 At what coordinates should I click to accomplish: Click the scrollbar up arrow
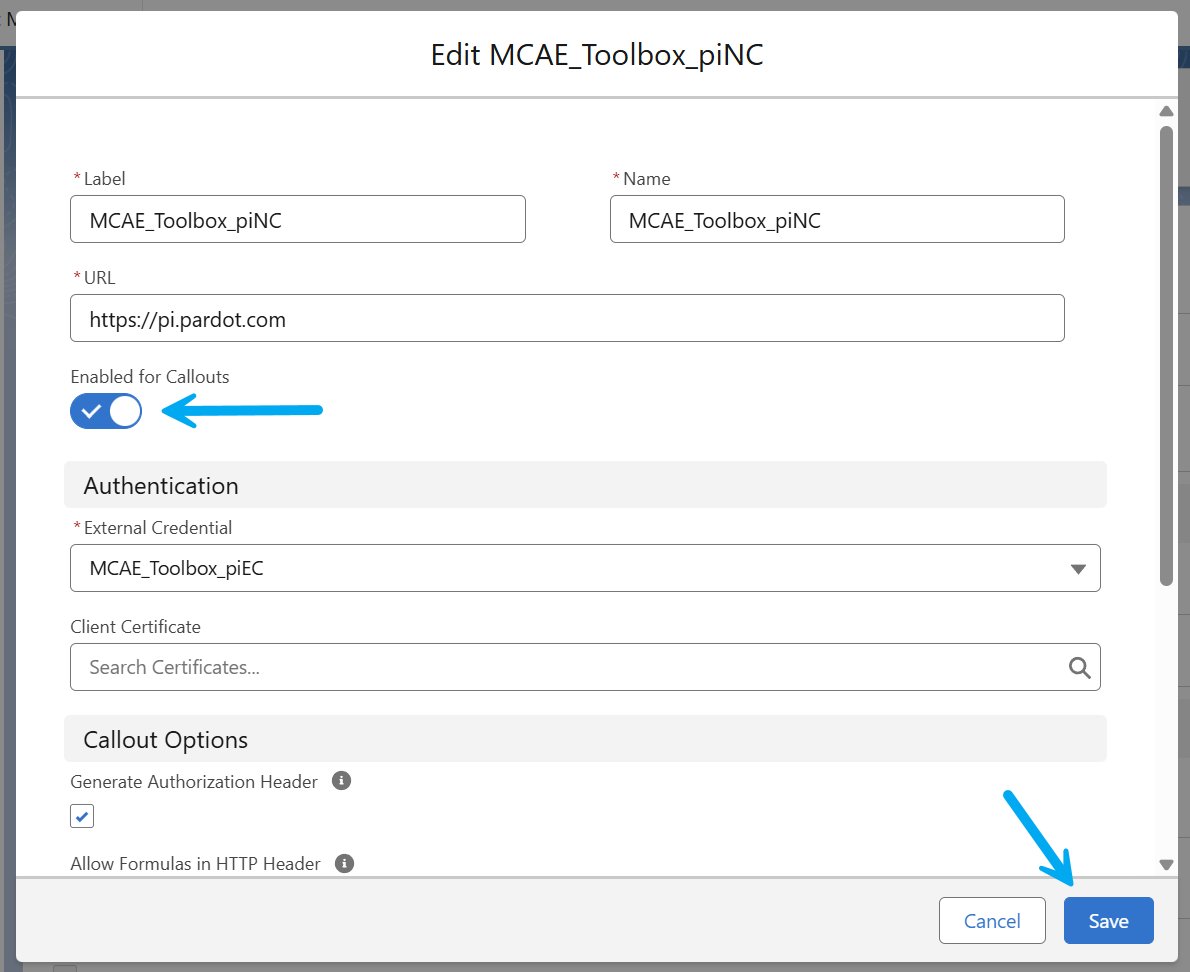[1166, 112]
